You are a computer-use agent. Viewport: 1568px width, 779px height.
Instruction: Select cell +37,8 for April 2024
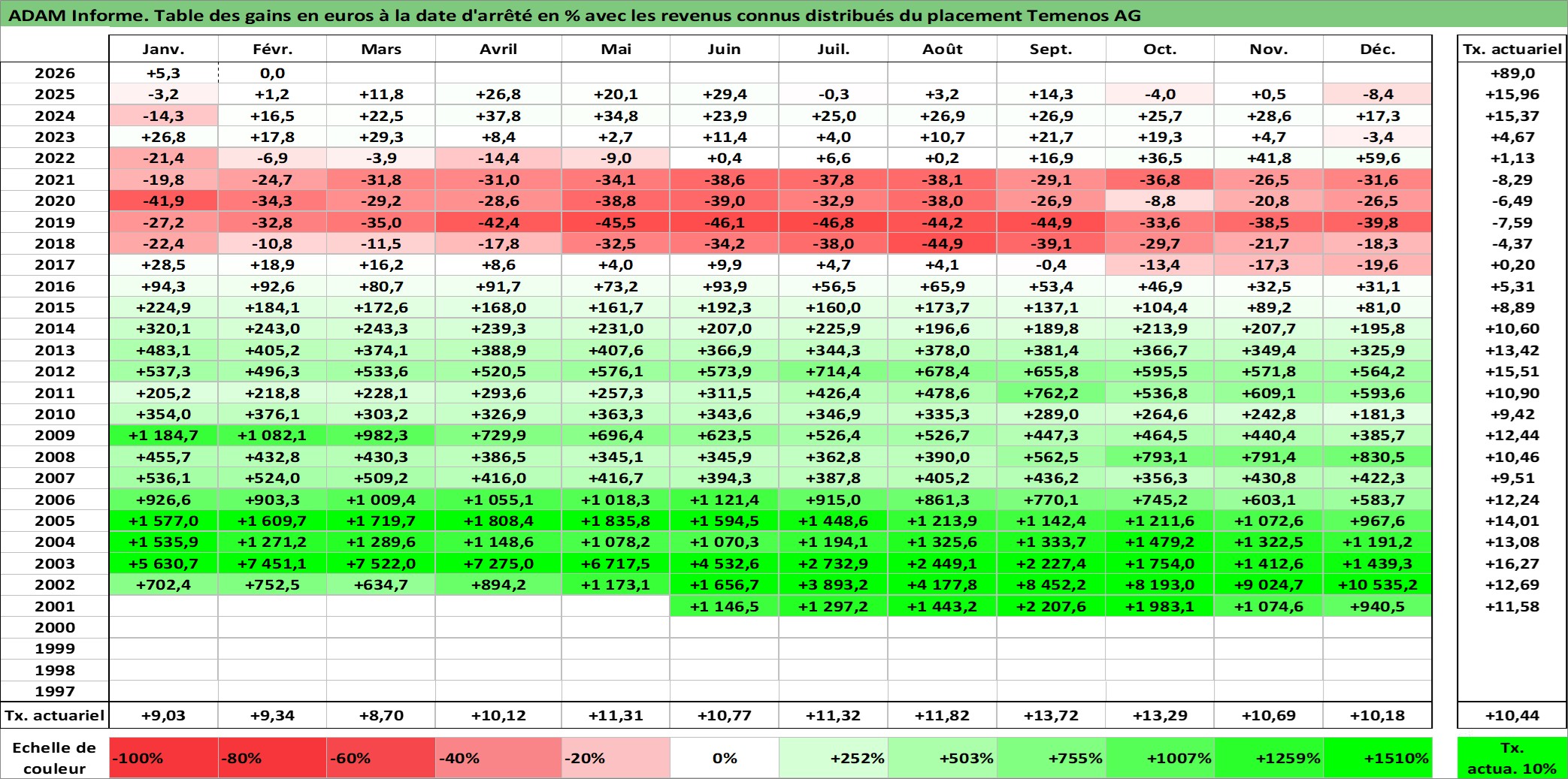[x=498, y=116]
